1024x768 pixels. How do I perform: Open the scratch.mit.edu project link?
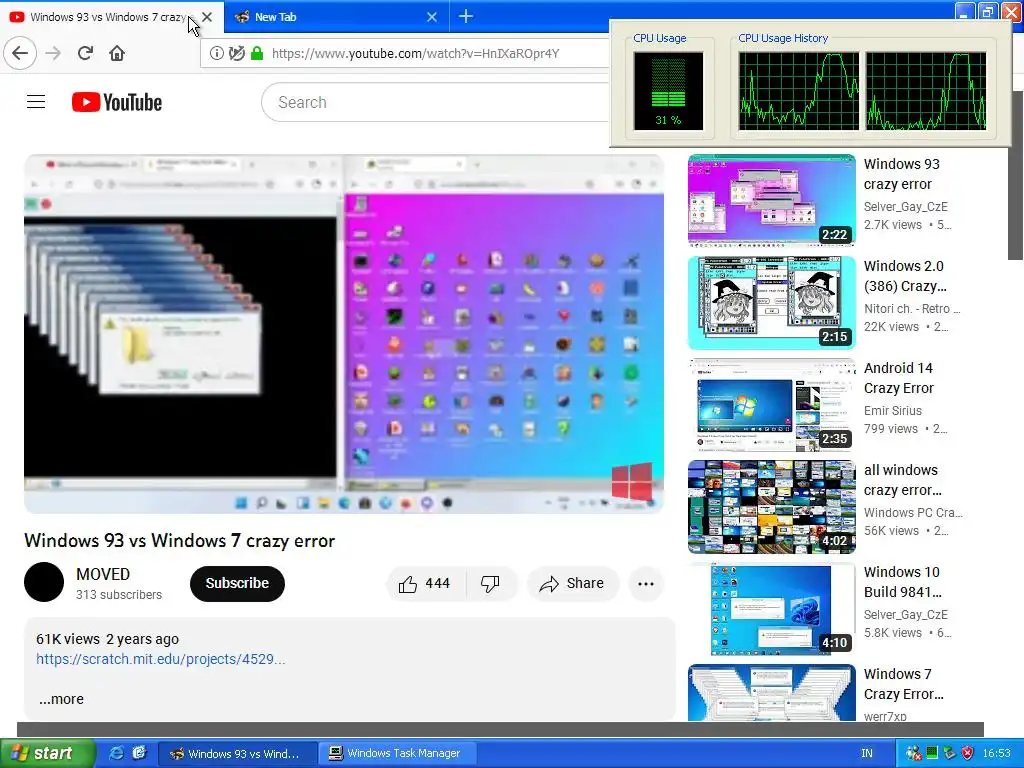coord(161,659)
